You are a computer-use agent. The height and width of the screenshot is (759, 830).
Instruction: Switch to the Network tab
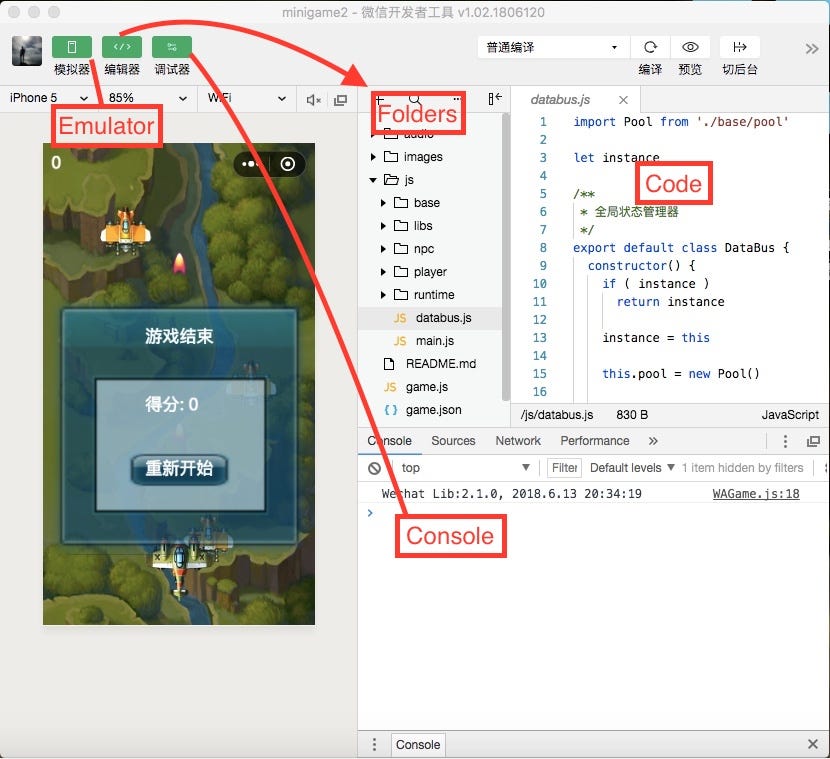click(x=518, y=440)
